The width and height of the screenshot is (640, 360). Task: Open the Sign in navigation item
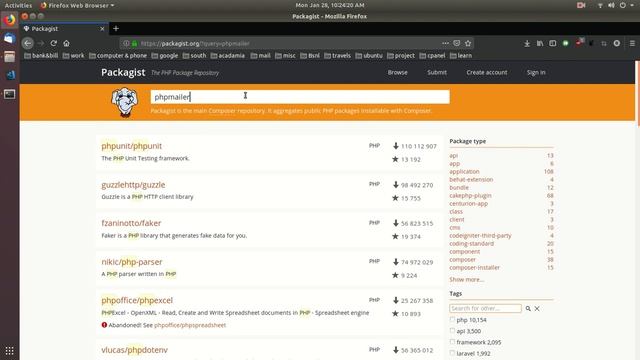click(x=536, y=72)
